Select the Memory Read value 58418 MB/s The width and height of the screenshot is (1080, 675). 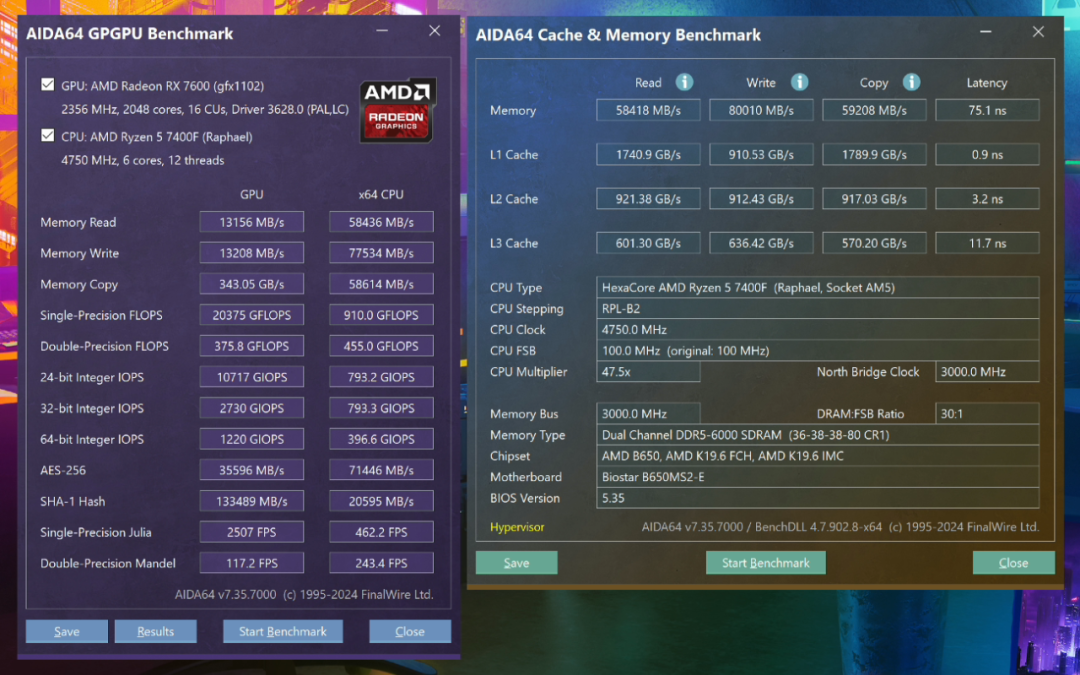point(648,110)
